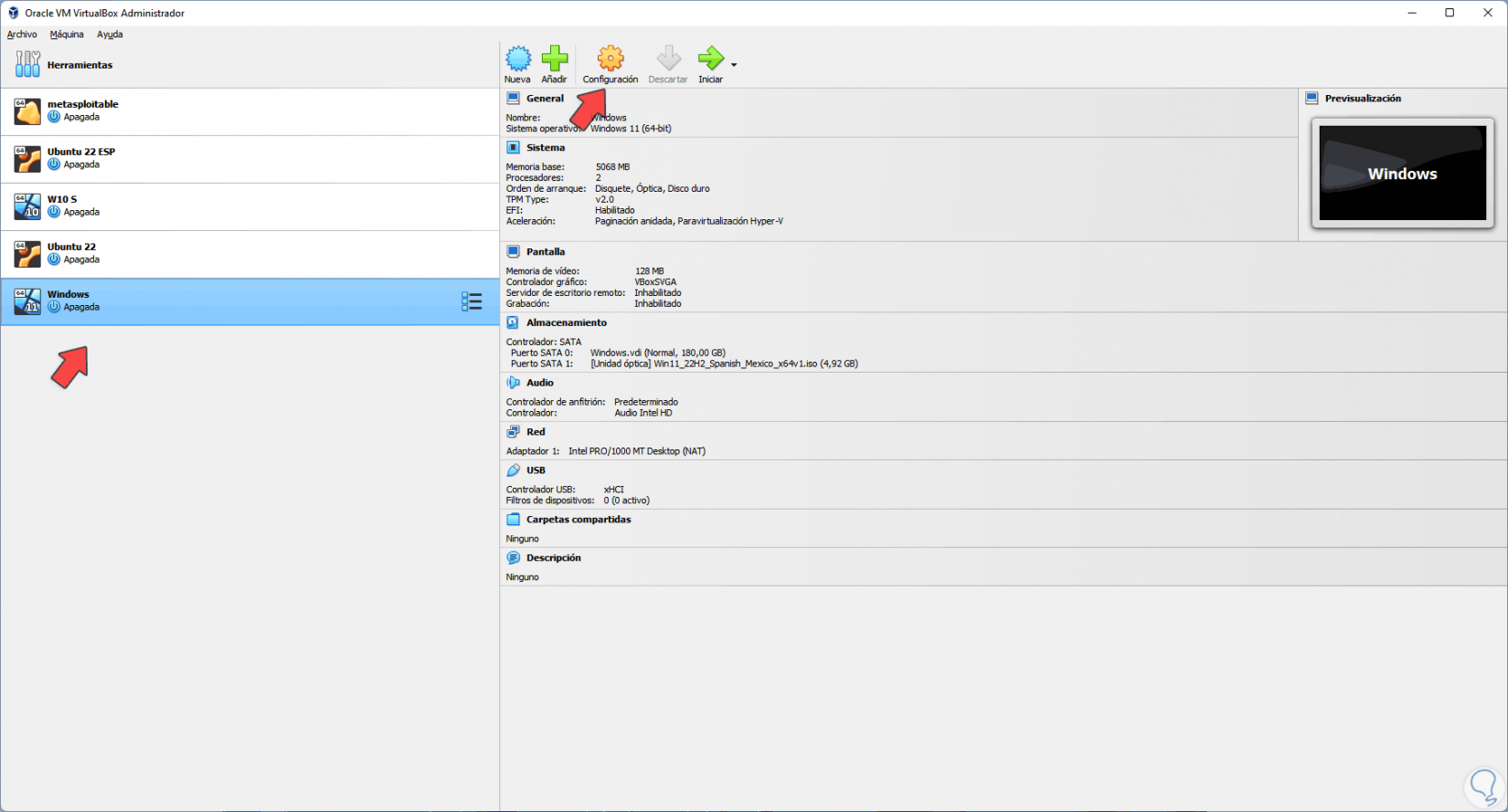Image resolution: width=1508 pixels, height=812 pixels.
Task: Click the Sistema section chip icon
Action: click(x=514, y=148)
